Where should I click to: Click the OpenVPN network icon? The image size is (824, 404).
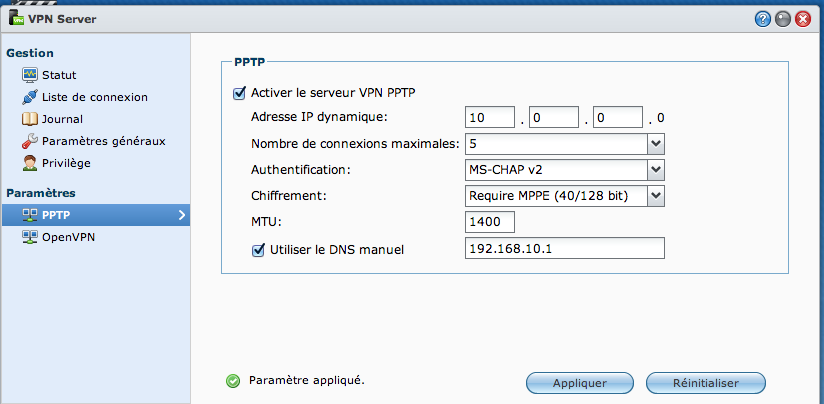29,237
